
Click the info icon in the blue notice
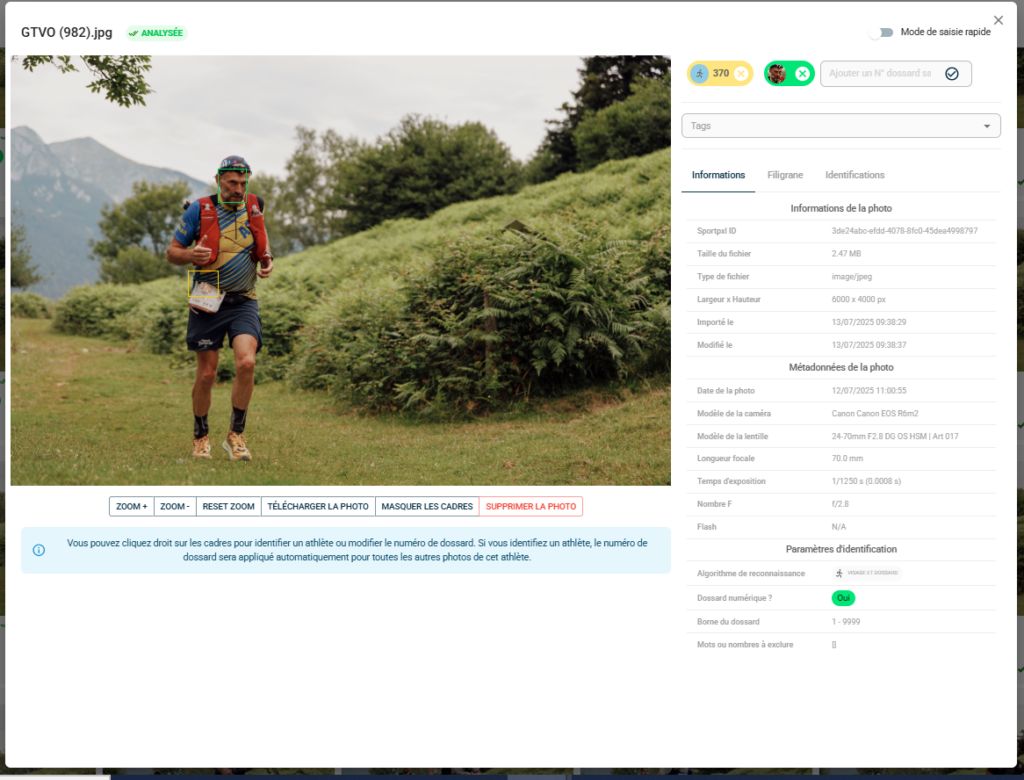click(39, 550)
